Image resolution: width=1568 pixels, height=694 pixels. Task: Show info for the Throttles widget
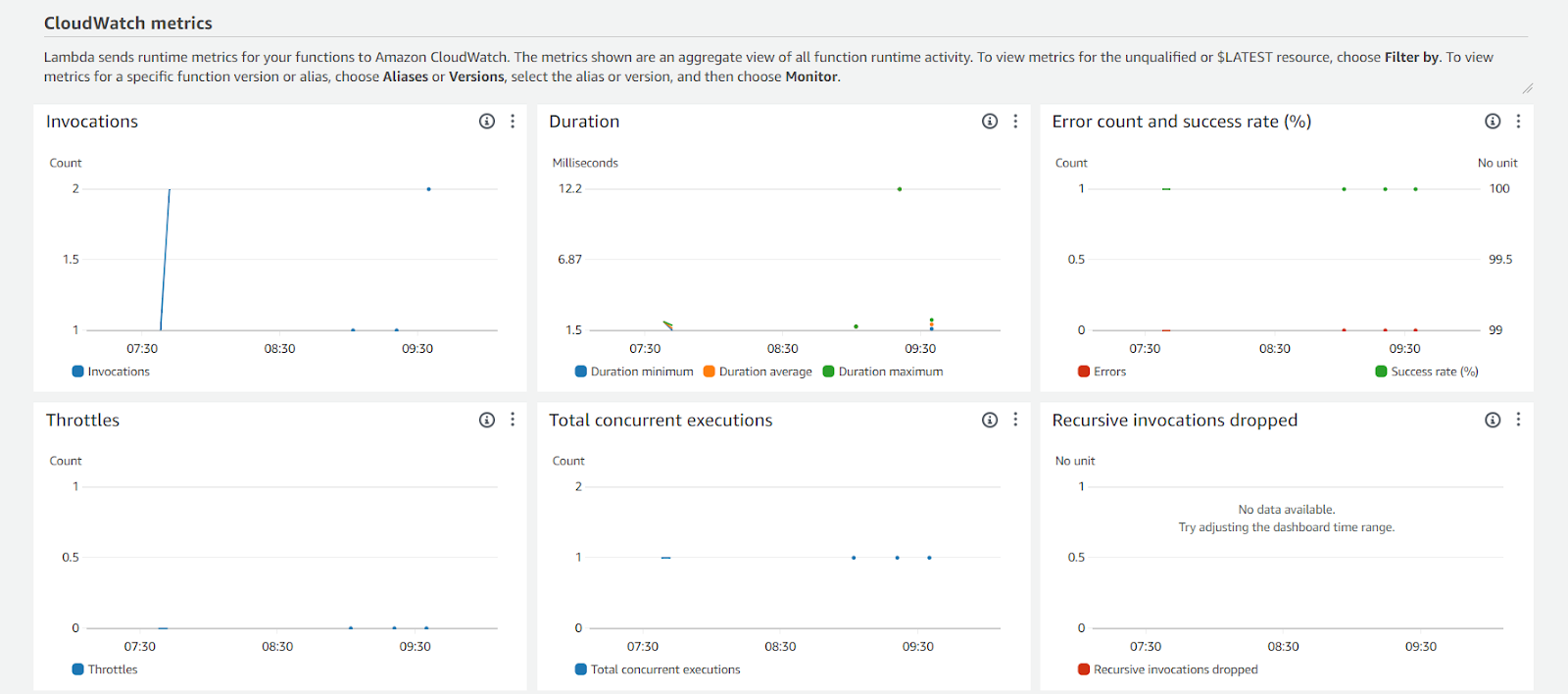[487, 420]
